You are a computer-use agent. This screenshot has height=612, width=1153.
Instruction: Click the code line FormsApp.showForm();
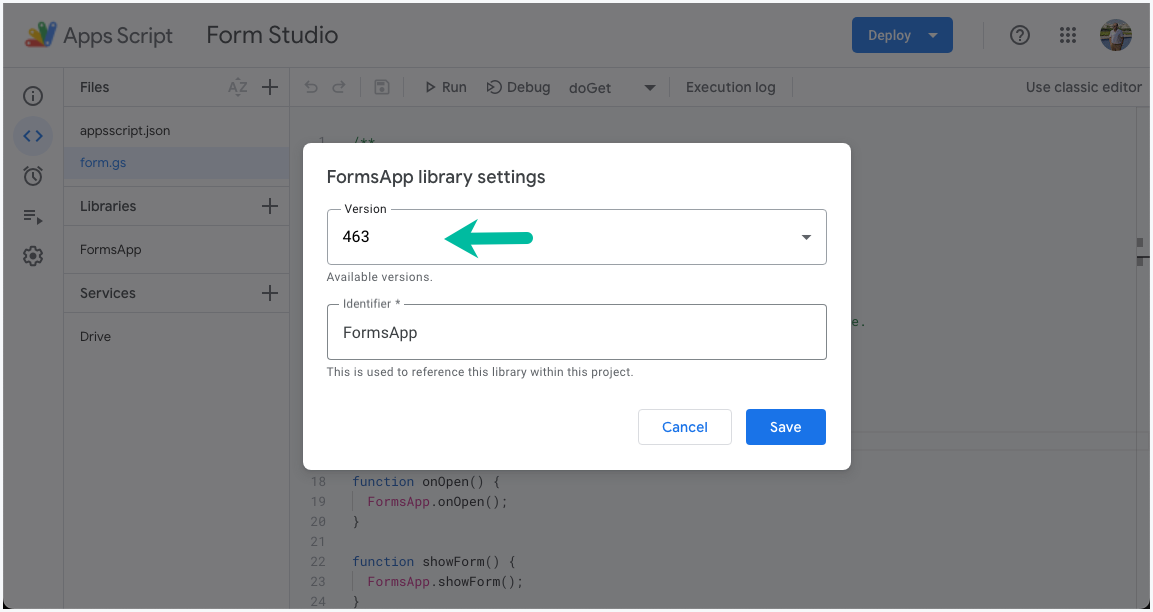click(x=446, y=582)
